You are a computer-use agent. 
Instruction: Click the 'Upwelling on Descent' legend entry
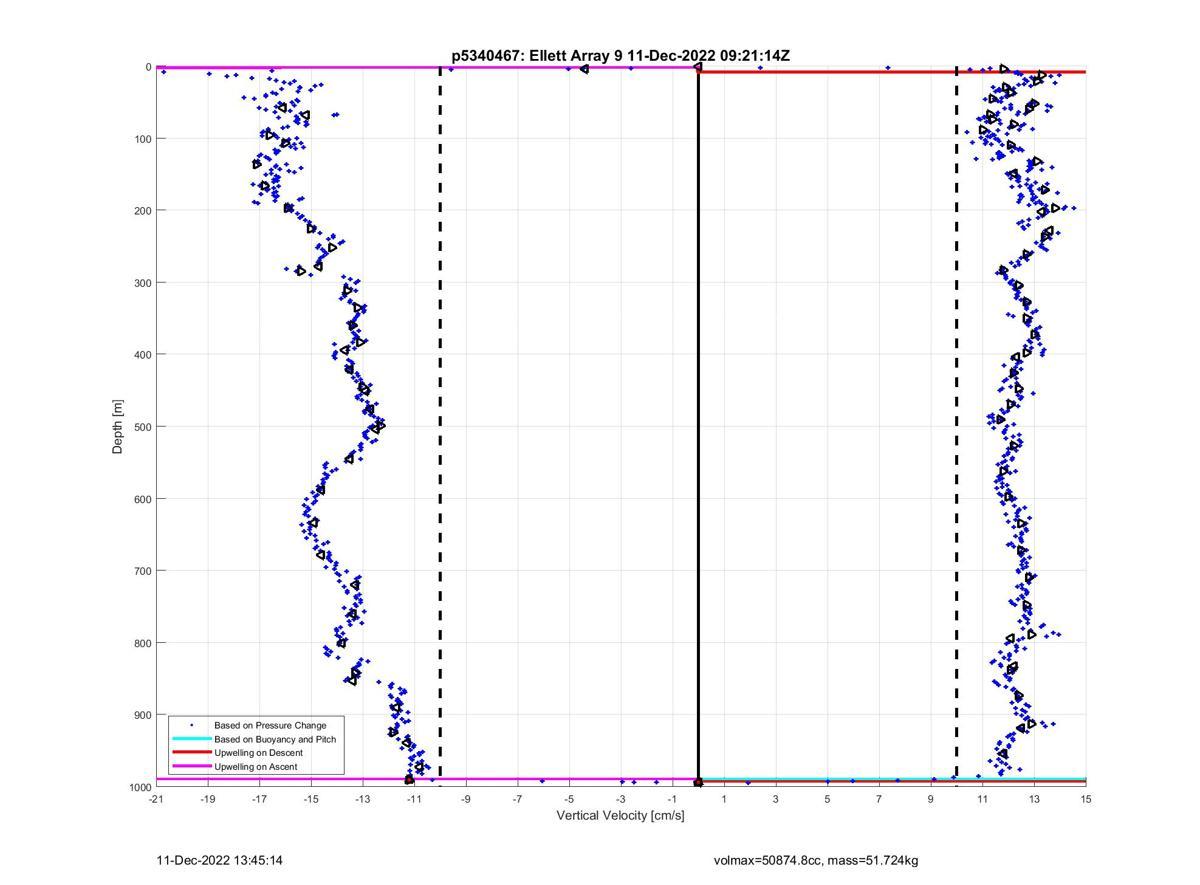pyautogui.click(x=258, y=753)
